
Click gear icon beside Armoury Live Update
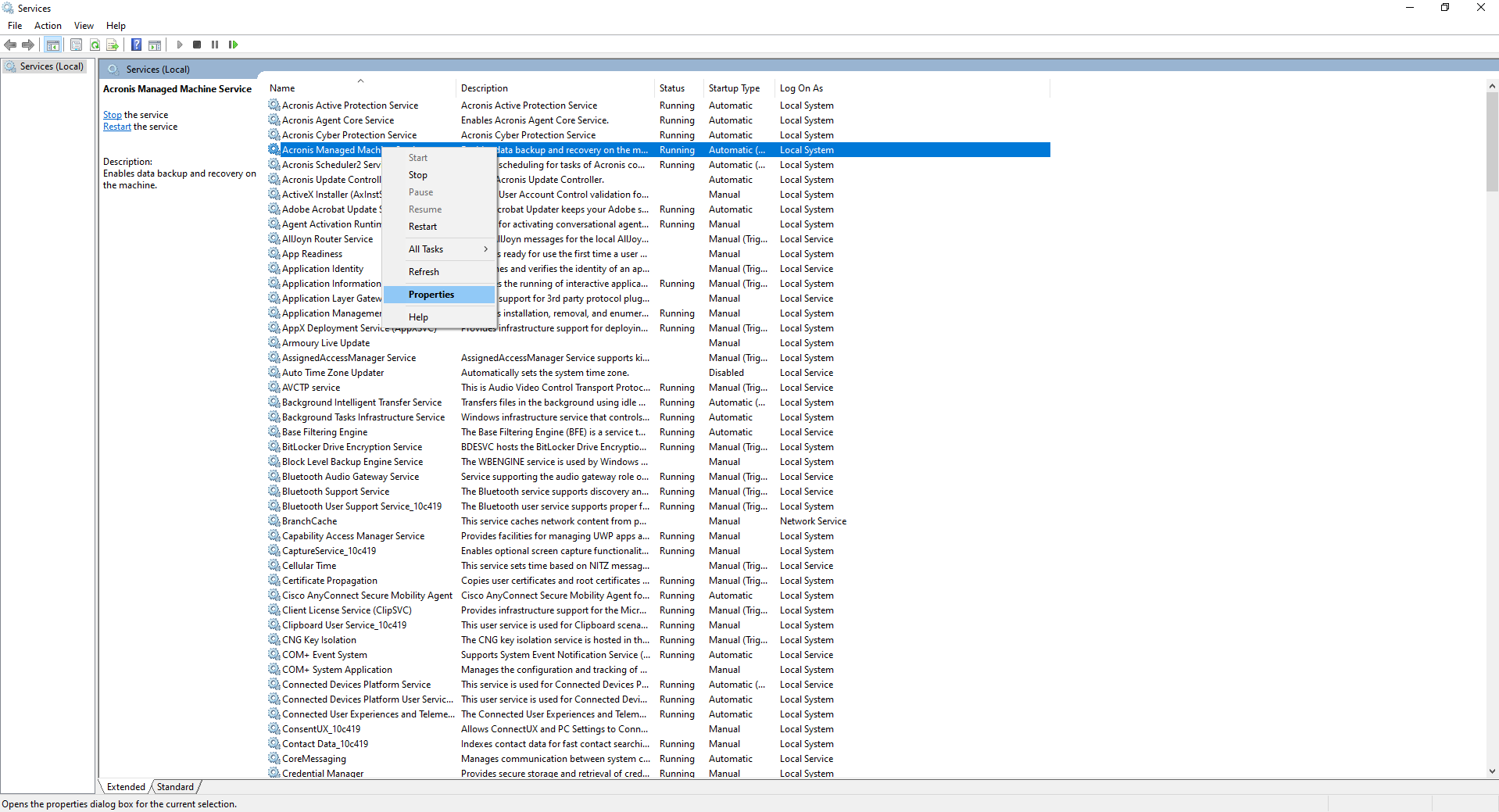point(274,342)
